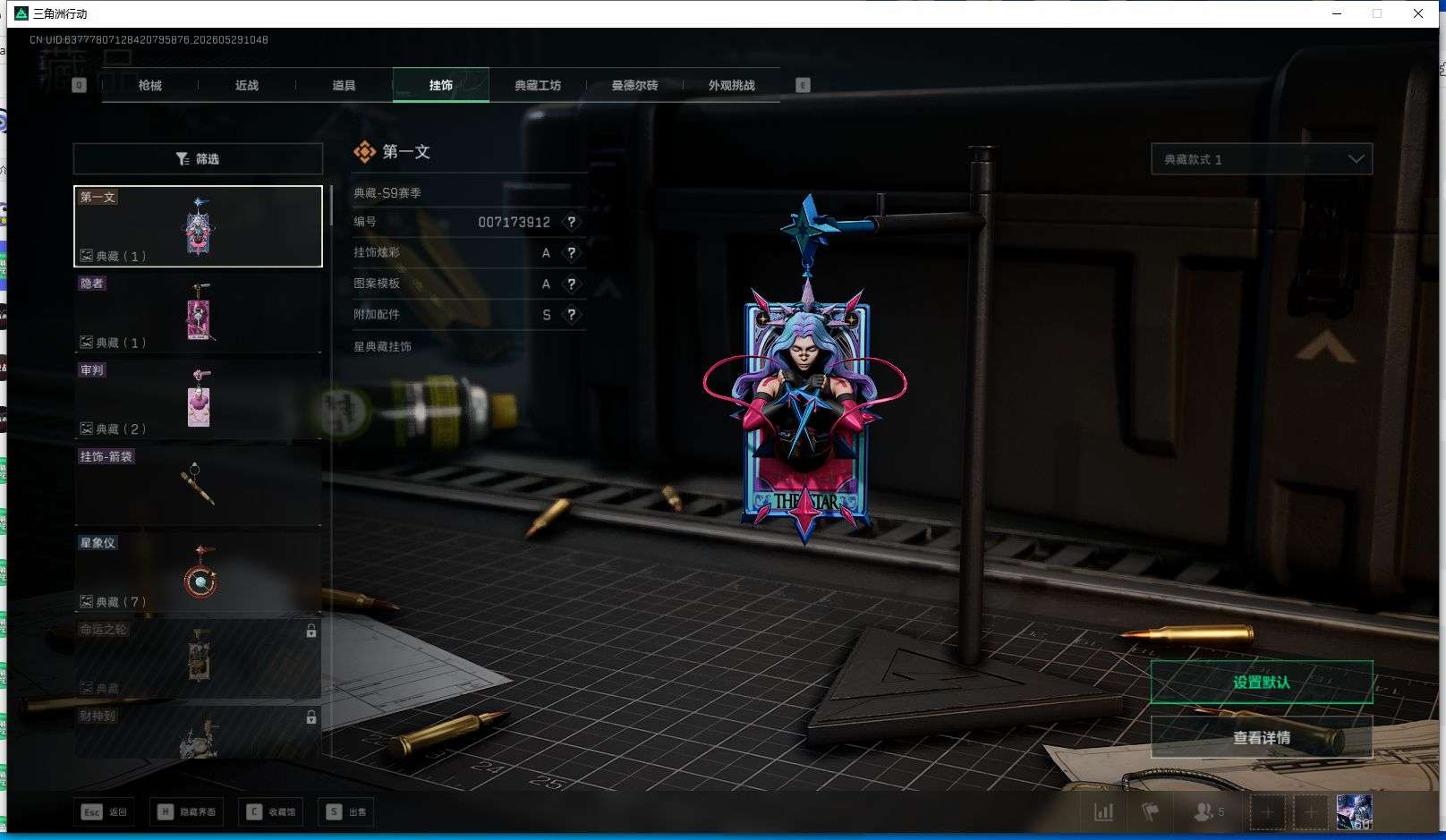Image resolution: width=1446 pixels, height=840 pixels.
Task: Open the statistics bar chart icon
Action: click(1104, 812)
